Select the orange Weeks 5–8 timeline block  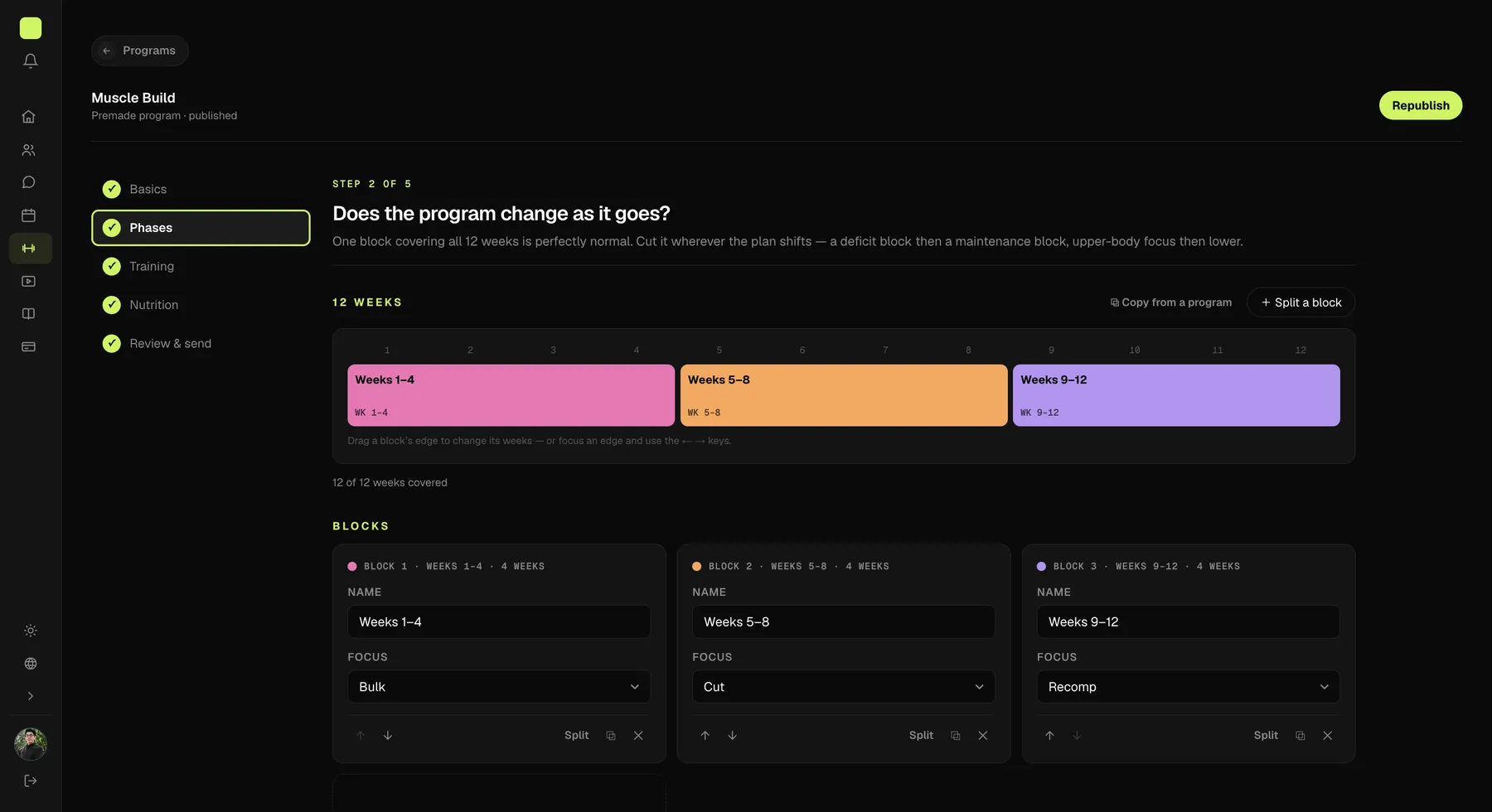(844, 395)
